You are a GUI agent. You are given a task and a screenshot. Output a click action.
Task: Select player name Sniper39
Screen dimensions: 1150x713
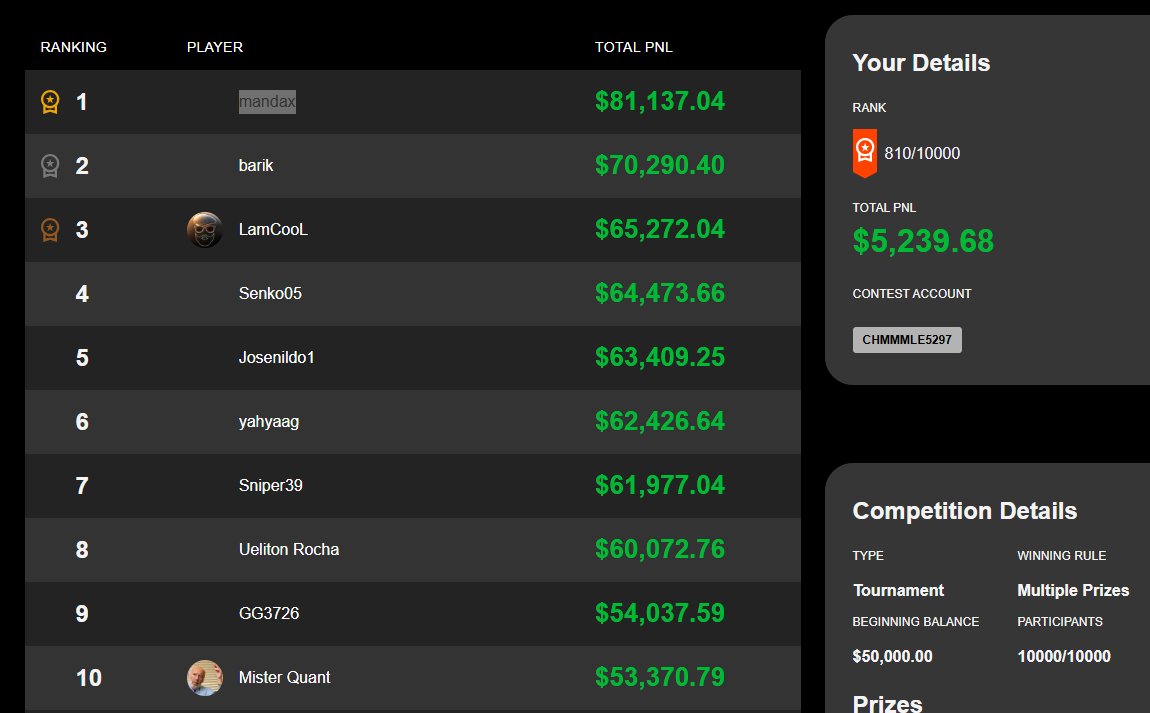pyautogui.click(x=271, y=486)
